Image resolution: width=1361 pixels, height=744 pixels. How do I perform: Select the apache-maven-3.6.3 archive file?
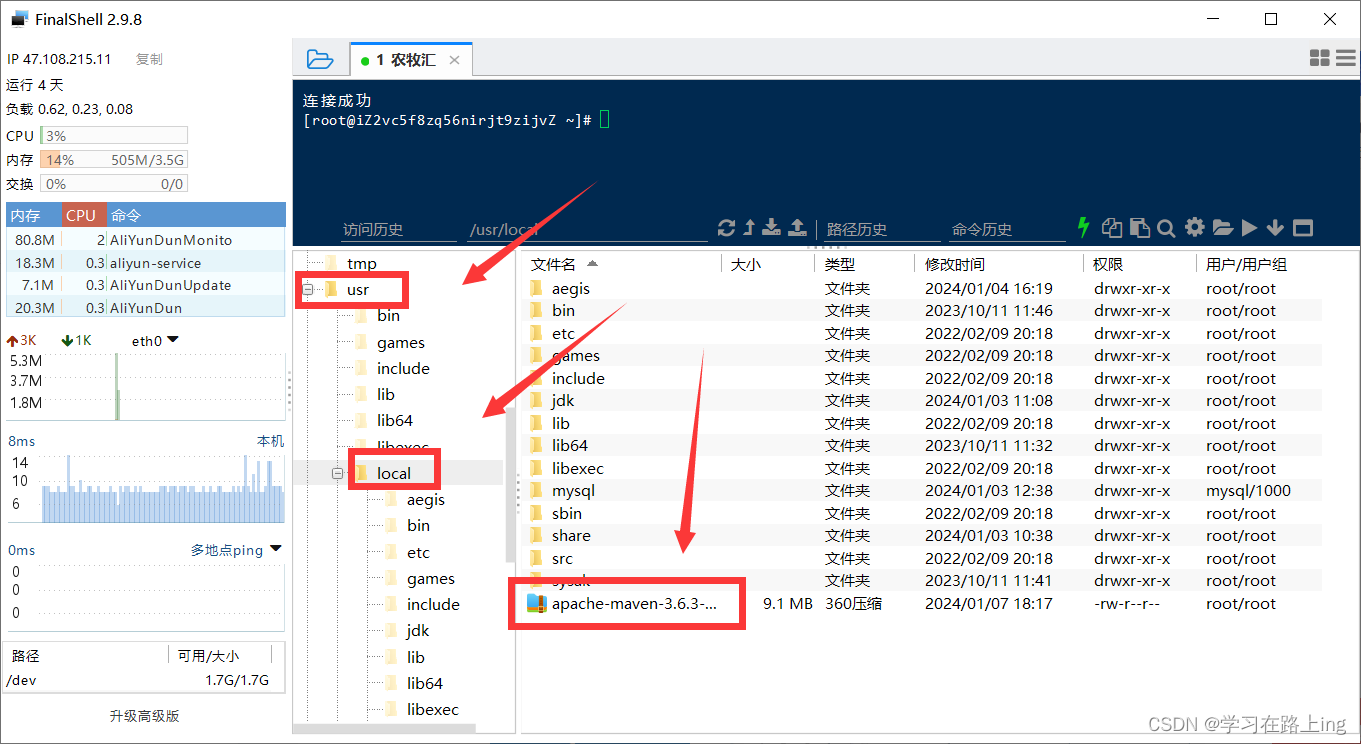tap(922, 603)
